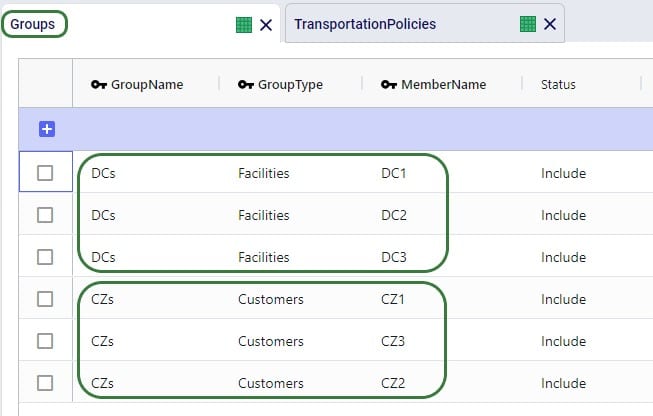Select the MemberName cell containing CZ3
The width and height of the screenshot is (653, 416).
[394, 341]
